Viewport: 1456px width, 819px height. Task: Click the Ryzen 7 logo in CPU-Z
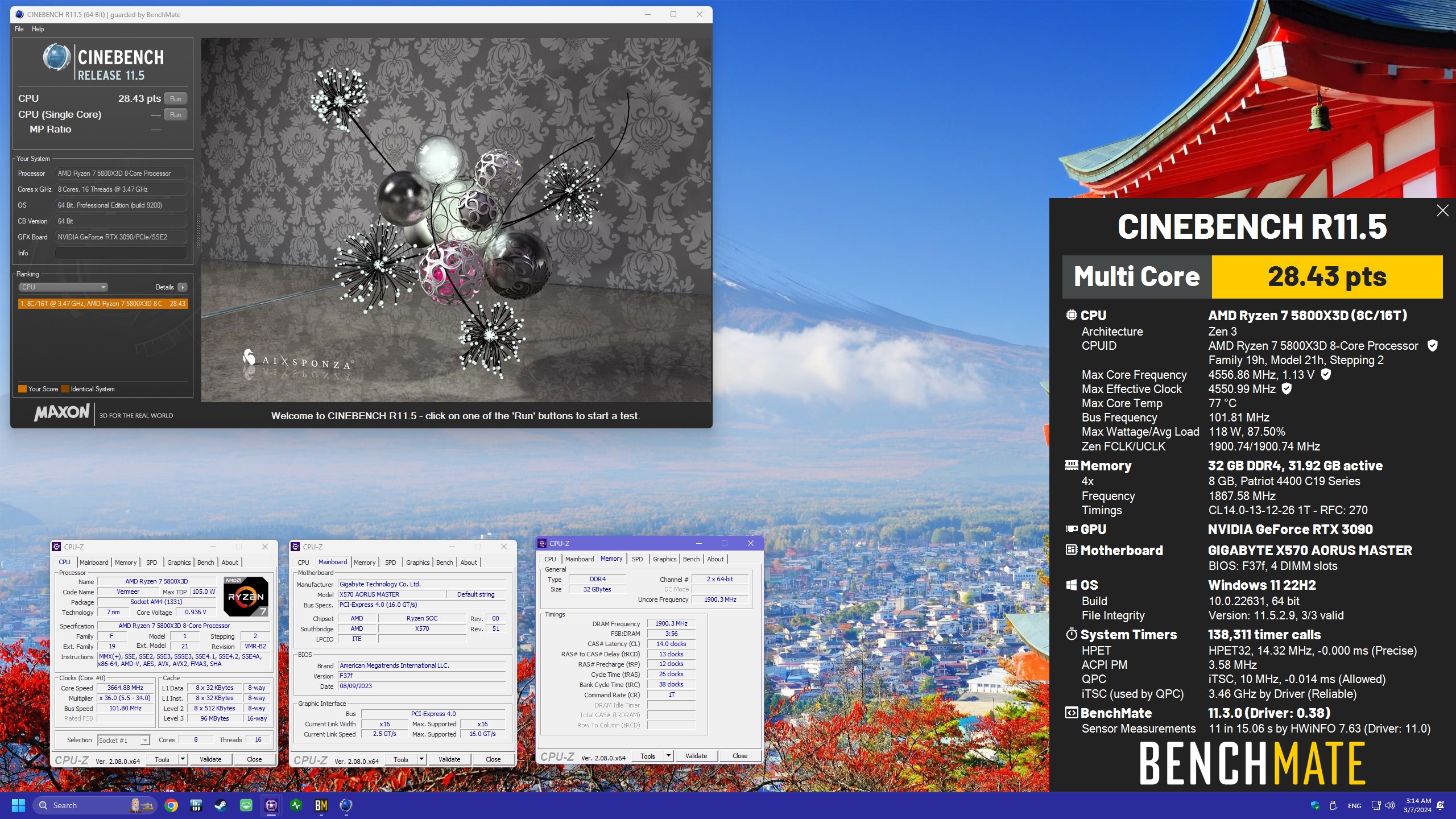pos(246,596)
